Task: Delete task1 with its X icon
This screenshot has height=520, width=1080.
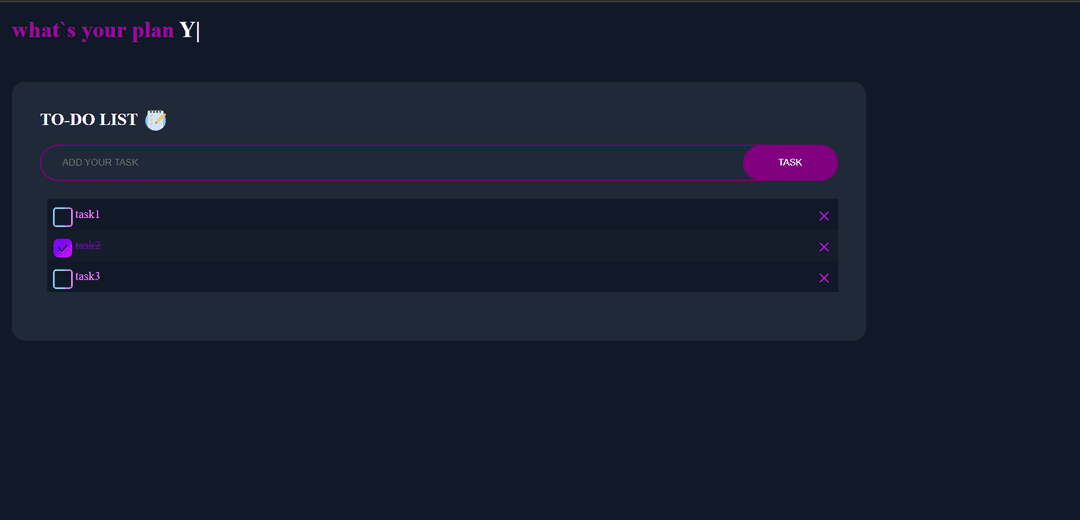Action: tap(824, 216)
